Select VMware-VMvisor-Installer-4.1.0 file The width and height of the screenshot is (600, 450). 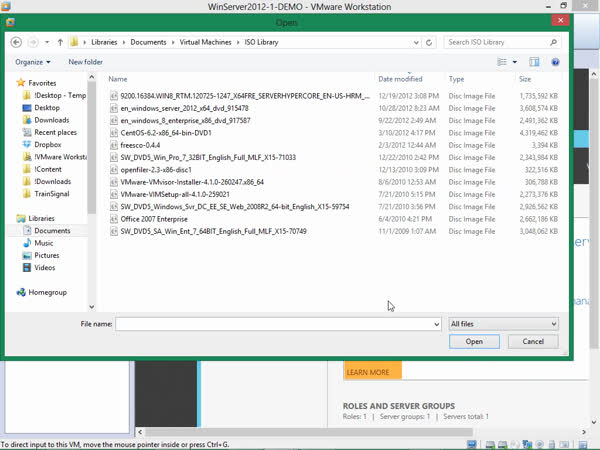tap(192, 182)
